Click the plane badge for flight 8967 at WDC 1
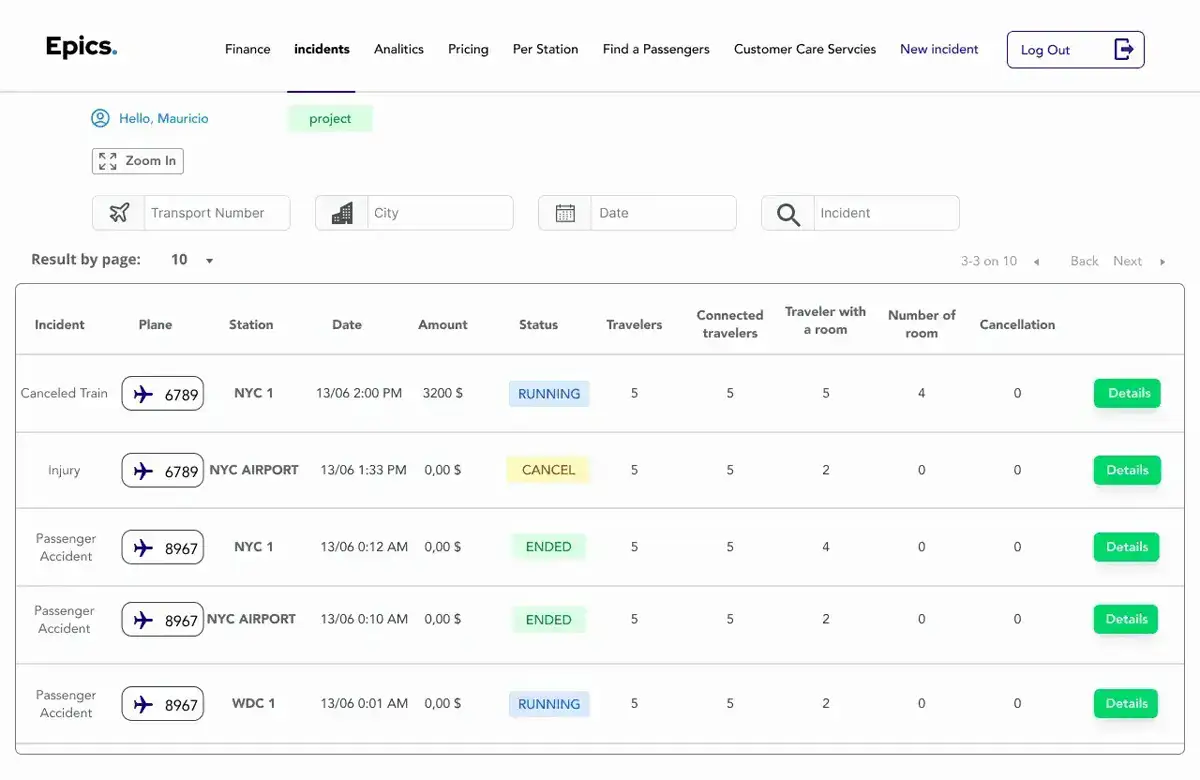 coord(162,703)
